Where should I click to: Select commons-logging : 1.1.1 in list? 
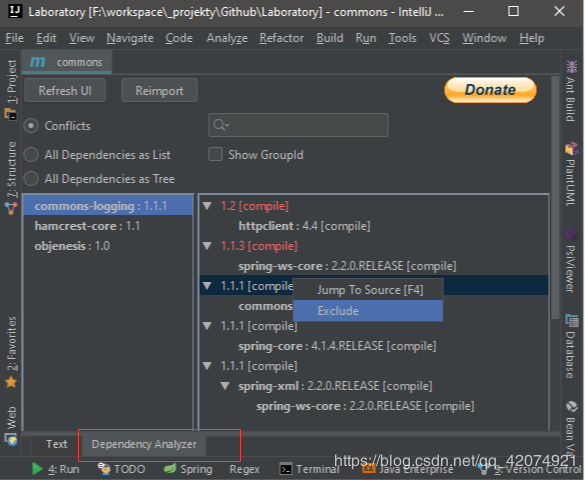[x=108, y=206]
